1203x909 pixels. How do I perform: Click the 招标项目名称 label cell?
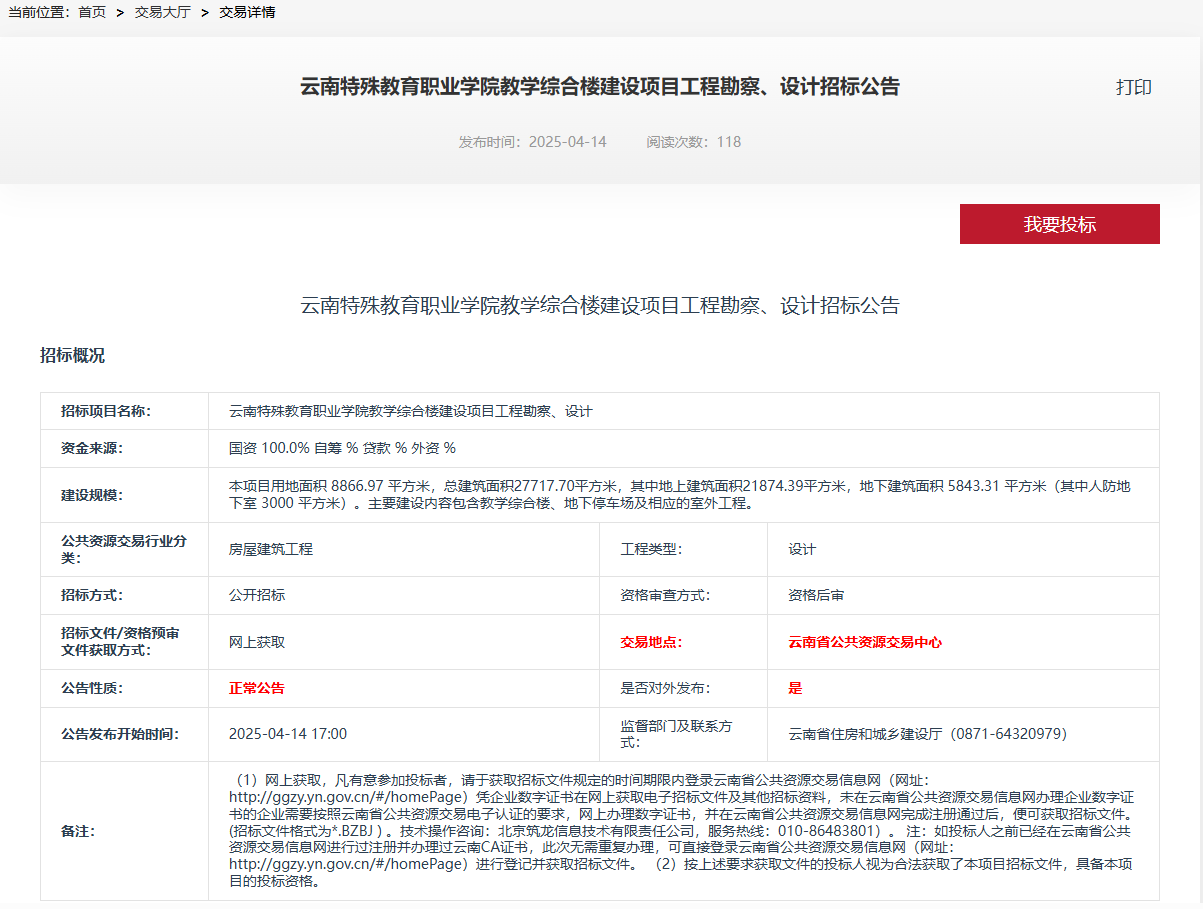(105, 411)
